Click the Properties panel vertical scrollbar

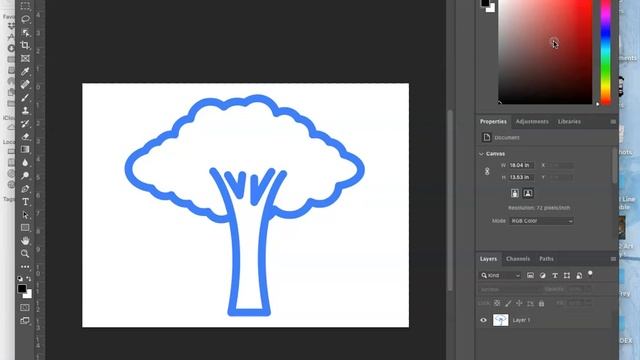[615, 165]
